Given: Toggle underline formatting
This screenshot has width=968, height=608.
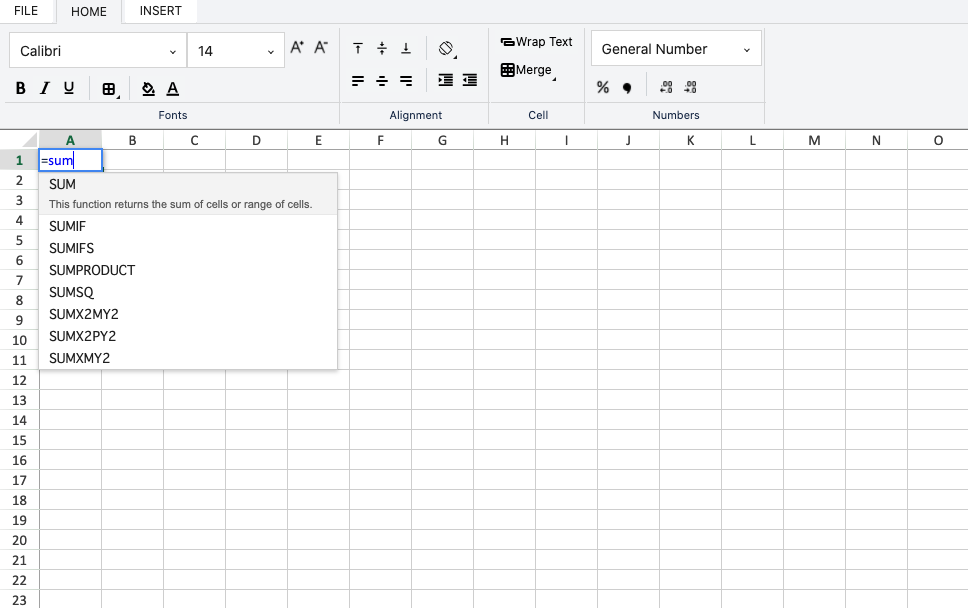Looking at the screenshot, I should (69, 88).
